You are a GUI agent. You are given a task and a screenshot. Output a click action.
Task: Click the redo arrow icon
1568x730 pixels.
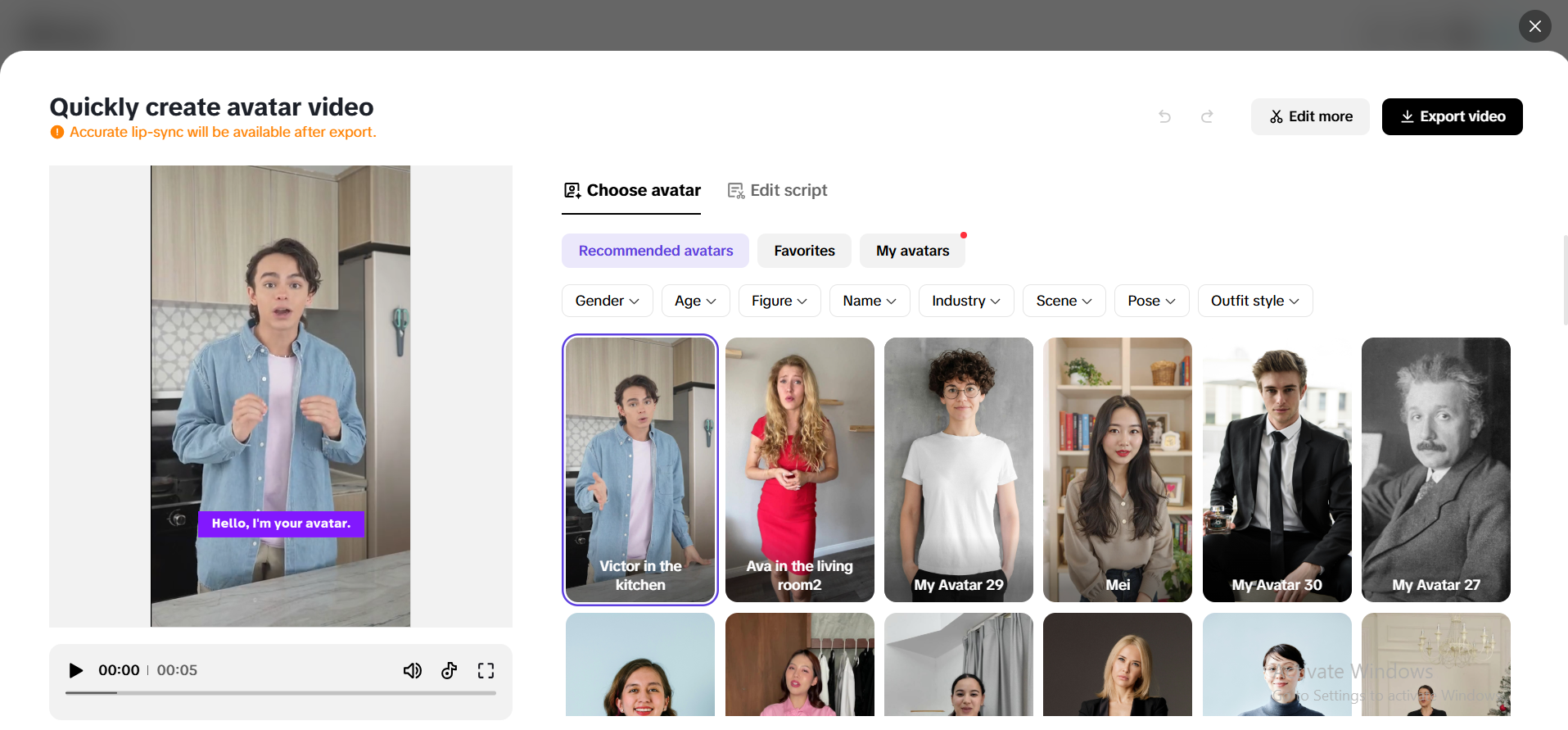click(x=1207, y=116)
